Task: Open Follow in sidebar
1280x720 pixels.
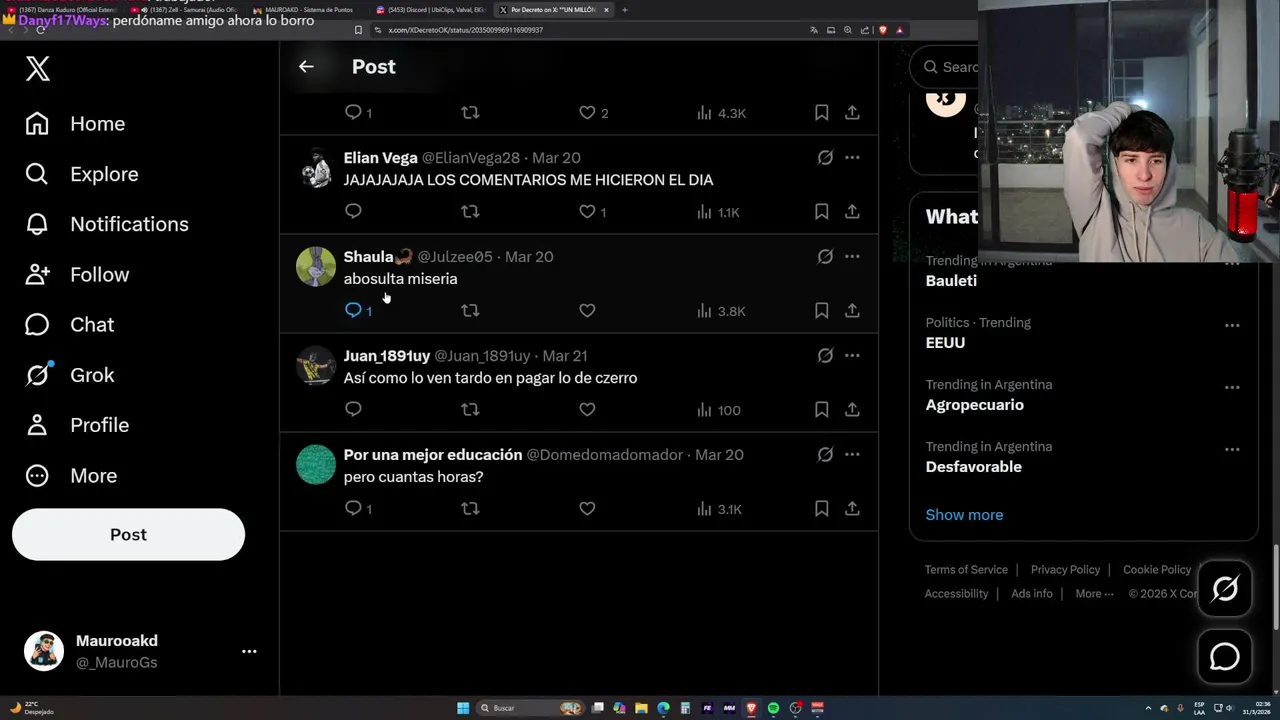Action: pos(77,274)
